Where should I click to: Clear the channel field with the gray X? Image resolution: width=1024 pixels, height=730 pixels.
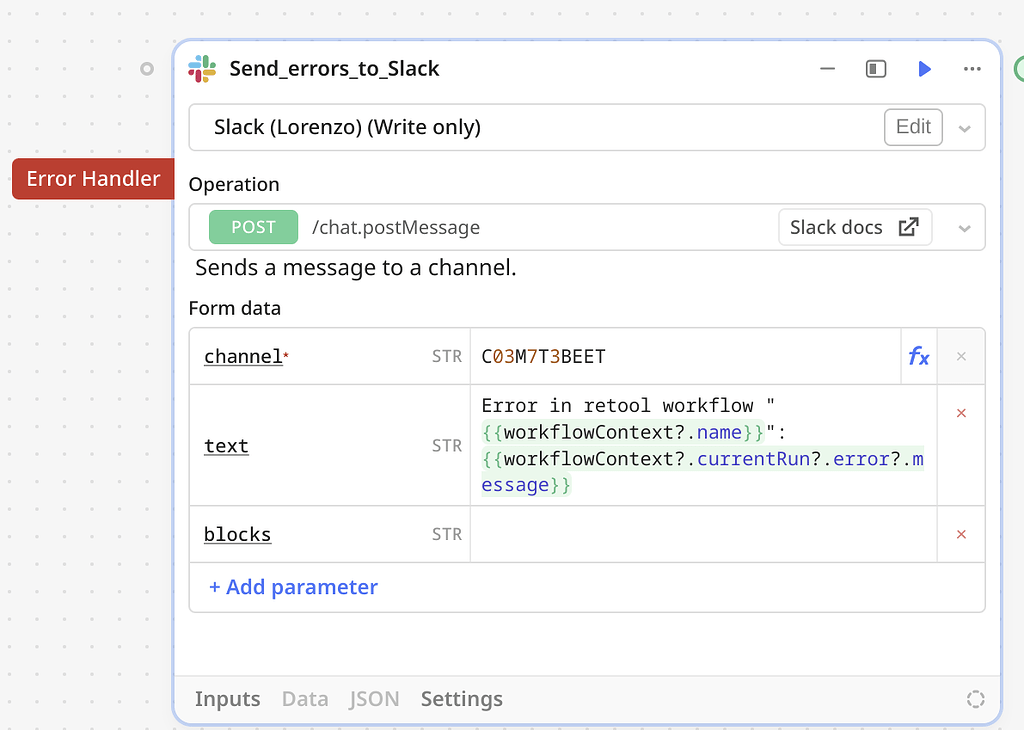click(960, 356)
